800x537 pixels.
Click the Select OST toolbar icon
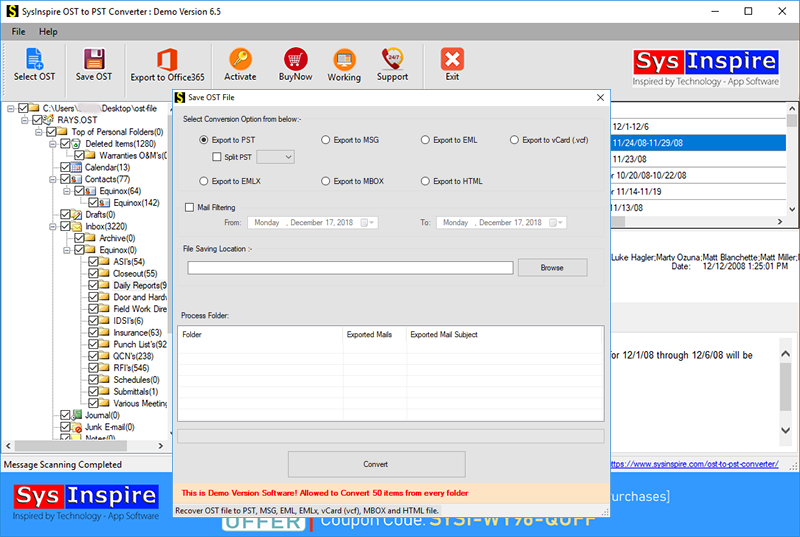(34, 63)
